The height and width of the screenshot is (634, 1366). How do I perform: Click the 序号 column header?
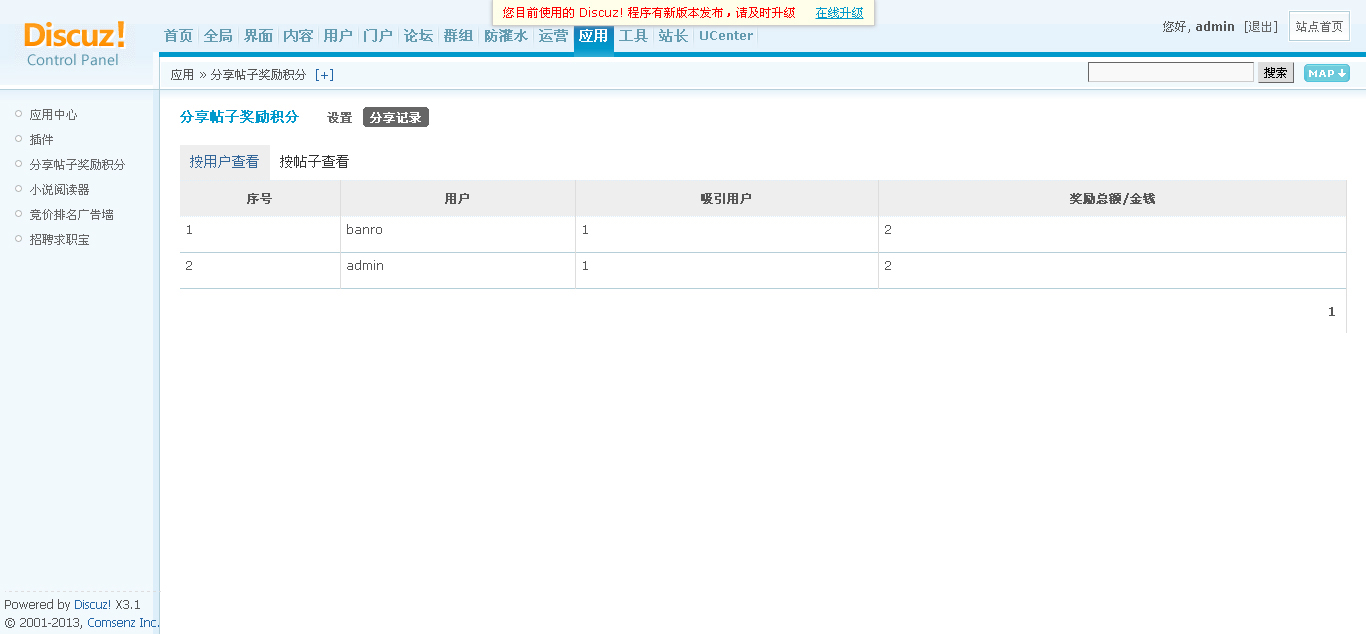coord(259,199)
